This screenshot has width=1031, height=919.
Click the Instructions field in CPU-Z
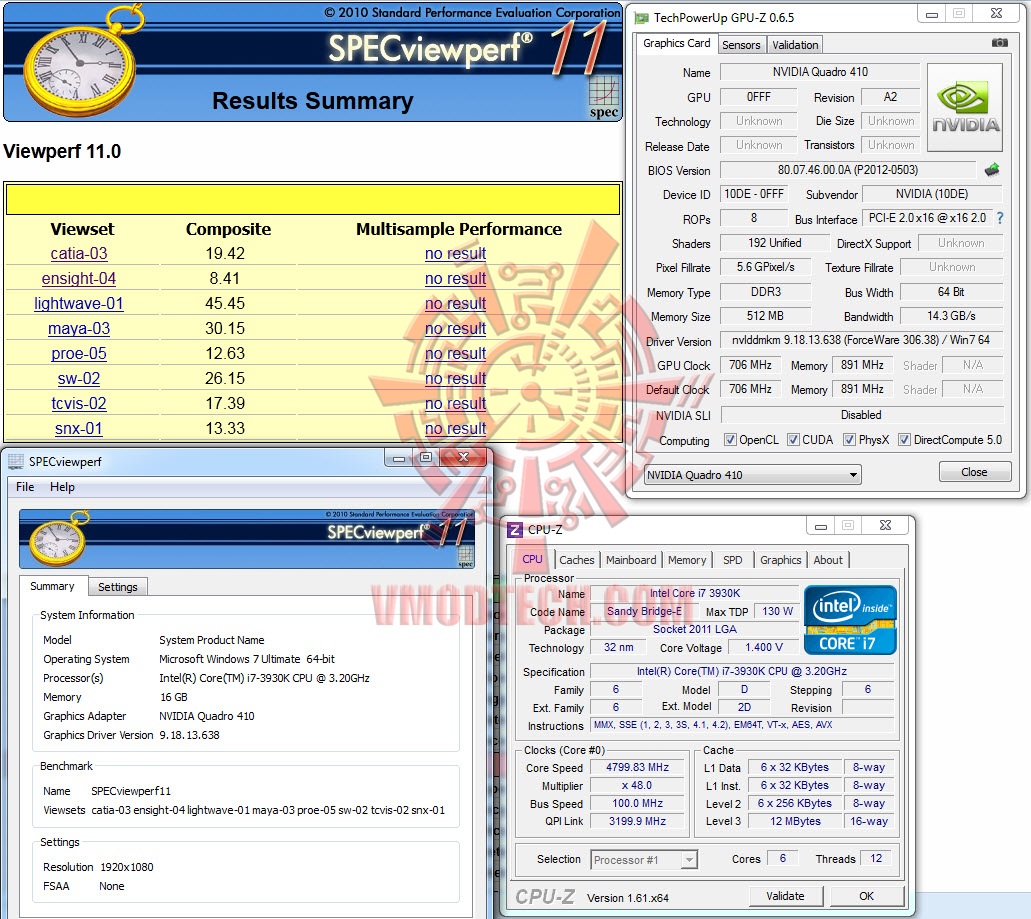pos(742,725)
